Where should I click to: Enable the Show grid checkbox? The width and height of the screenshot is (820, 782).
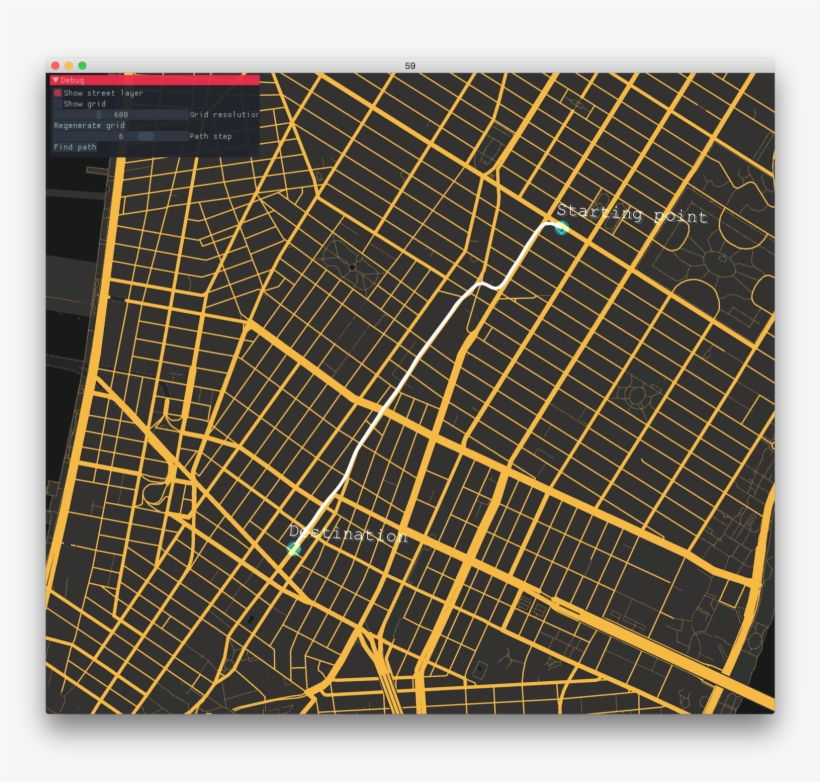point(58,104)
